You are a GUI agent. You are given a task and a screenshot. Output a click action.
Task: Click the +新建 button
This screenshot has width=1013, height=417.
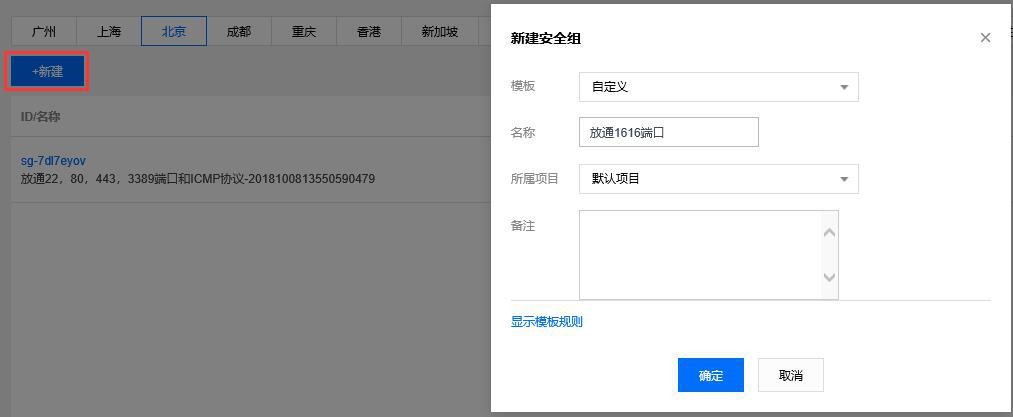47,72
